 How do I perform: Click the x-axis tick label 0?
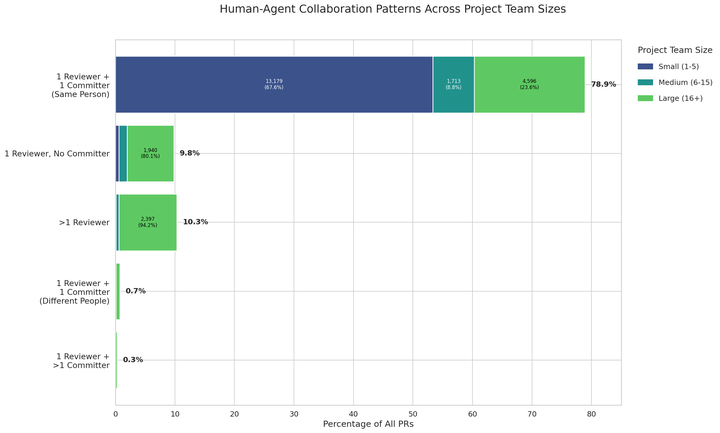coord(116,414)
